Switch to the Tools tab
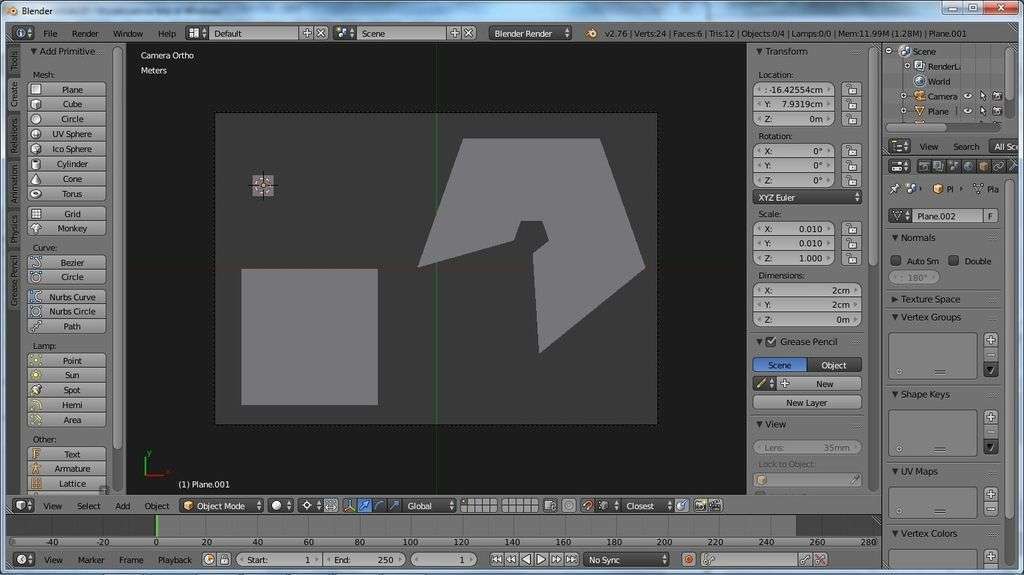This screenshot has height=575, width=1024. tap(14, 62)
